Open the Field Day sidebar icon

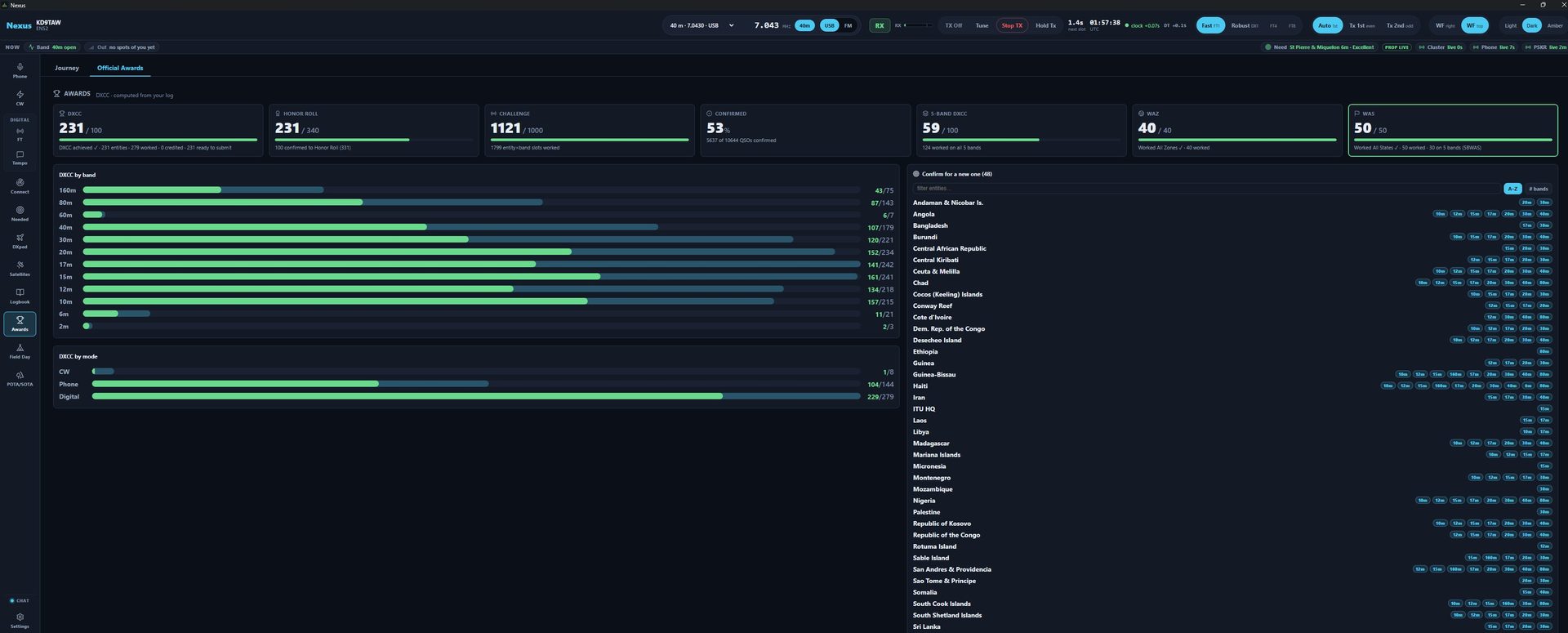[x=20, y=351]
